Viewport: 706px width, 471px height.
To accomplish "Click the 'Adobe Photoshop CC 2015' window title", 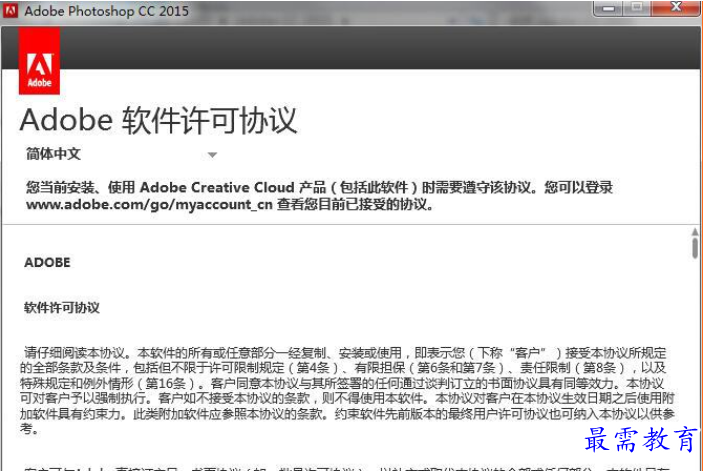I will tap(107, 11).
